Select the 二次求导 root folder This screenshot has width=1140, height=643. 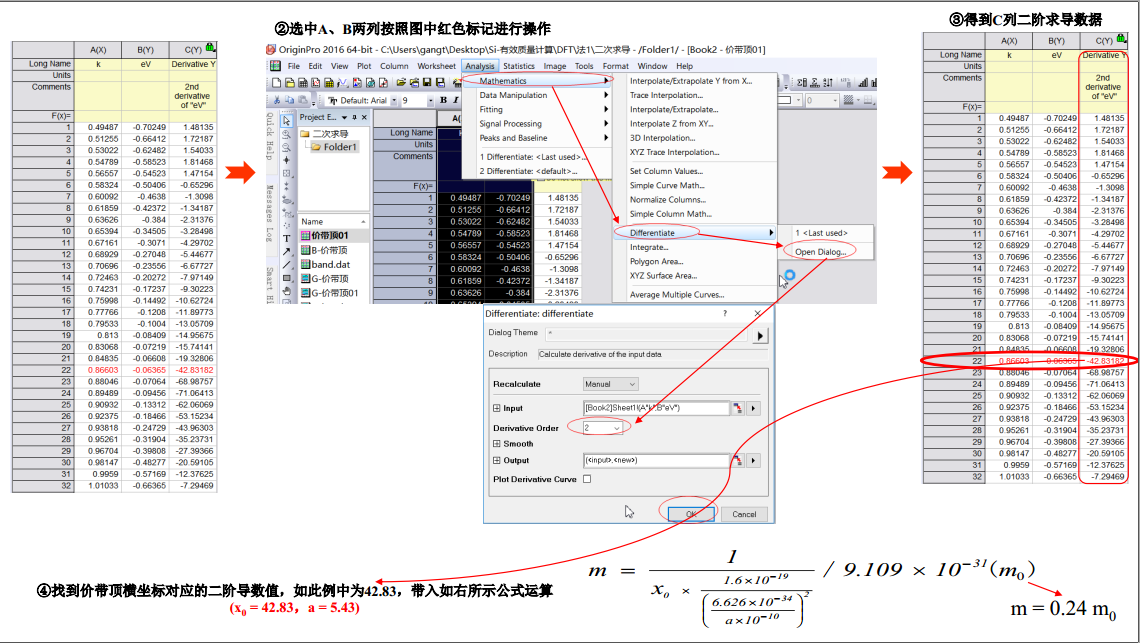[x=324, y=134]
